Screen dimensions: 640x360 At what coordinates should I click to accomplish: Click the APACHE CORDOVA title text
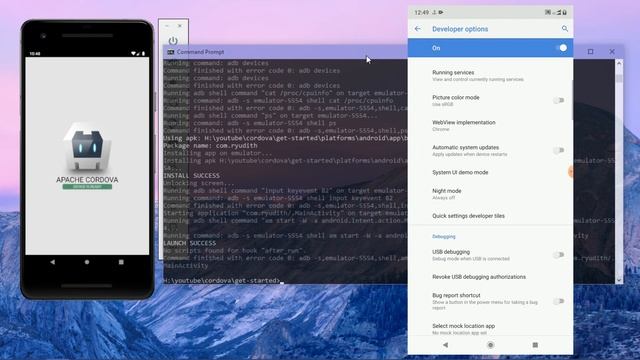pos(87,180)
